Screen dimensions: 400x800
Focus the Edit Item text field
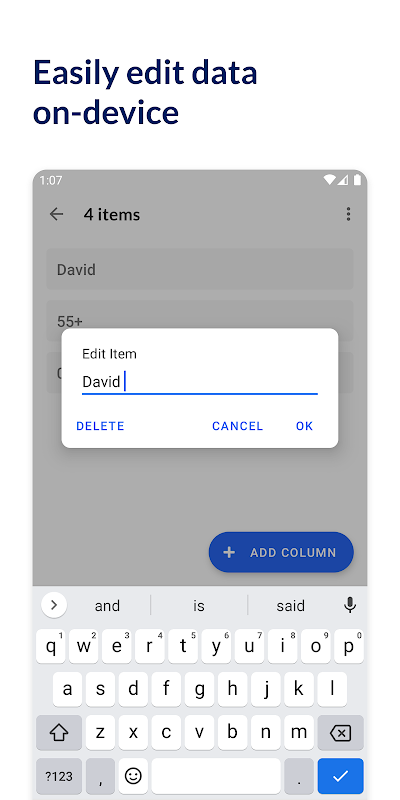coord(200,382)
